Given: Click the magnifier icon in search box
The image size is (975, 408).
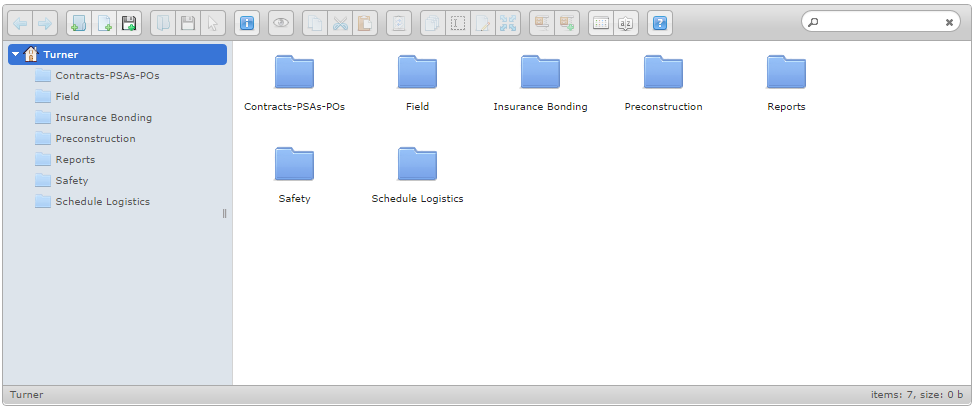Looking at the screenshot, I should [813, 22].
